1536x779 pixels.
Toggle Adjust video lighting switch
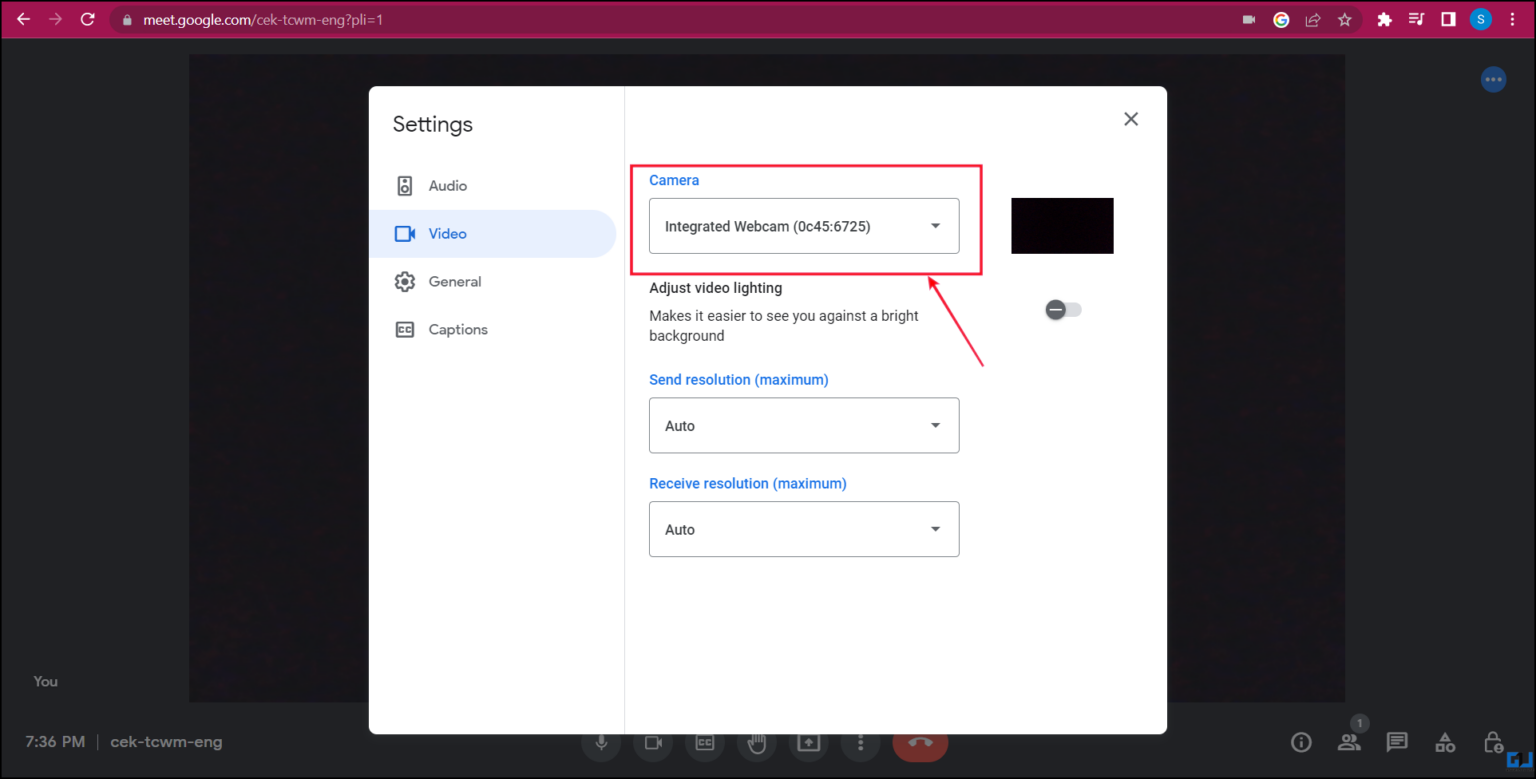click(x=1062, y=309)
